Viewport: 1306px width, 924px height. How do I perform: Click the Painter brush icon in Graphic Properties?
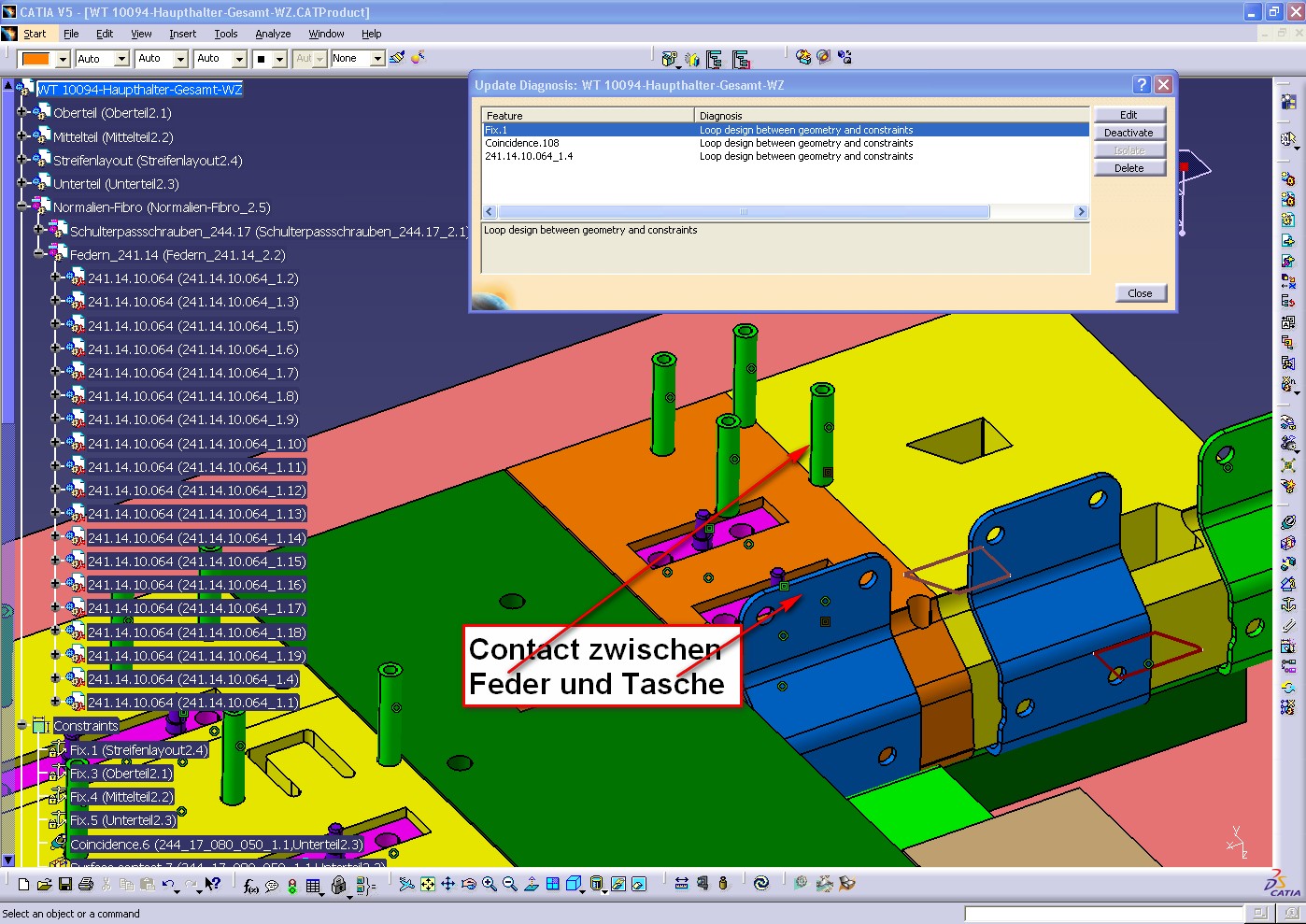(397, 58)
